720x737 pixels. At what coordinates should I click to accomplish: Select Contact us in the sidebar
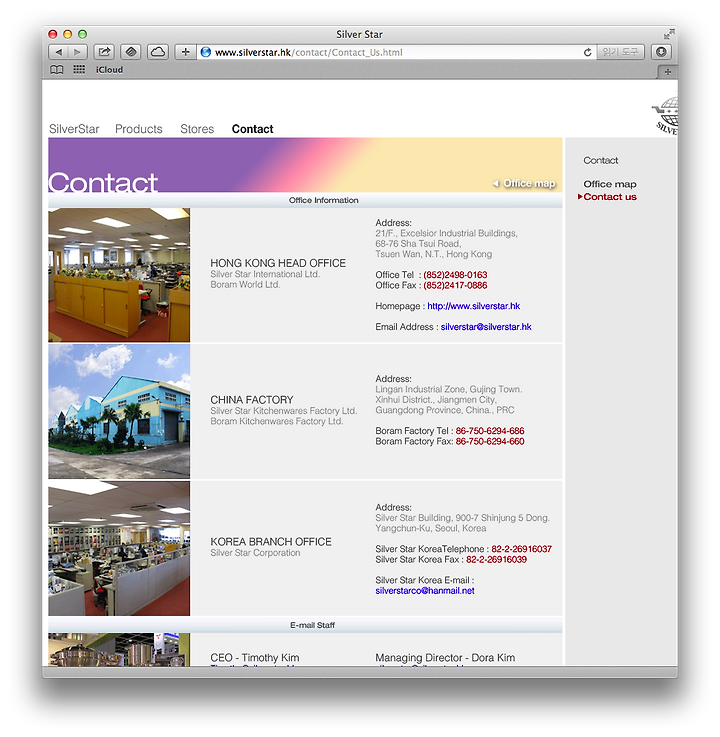[x=610, y=196]
